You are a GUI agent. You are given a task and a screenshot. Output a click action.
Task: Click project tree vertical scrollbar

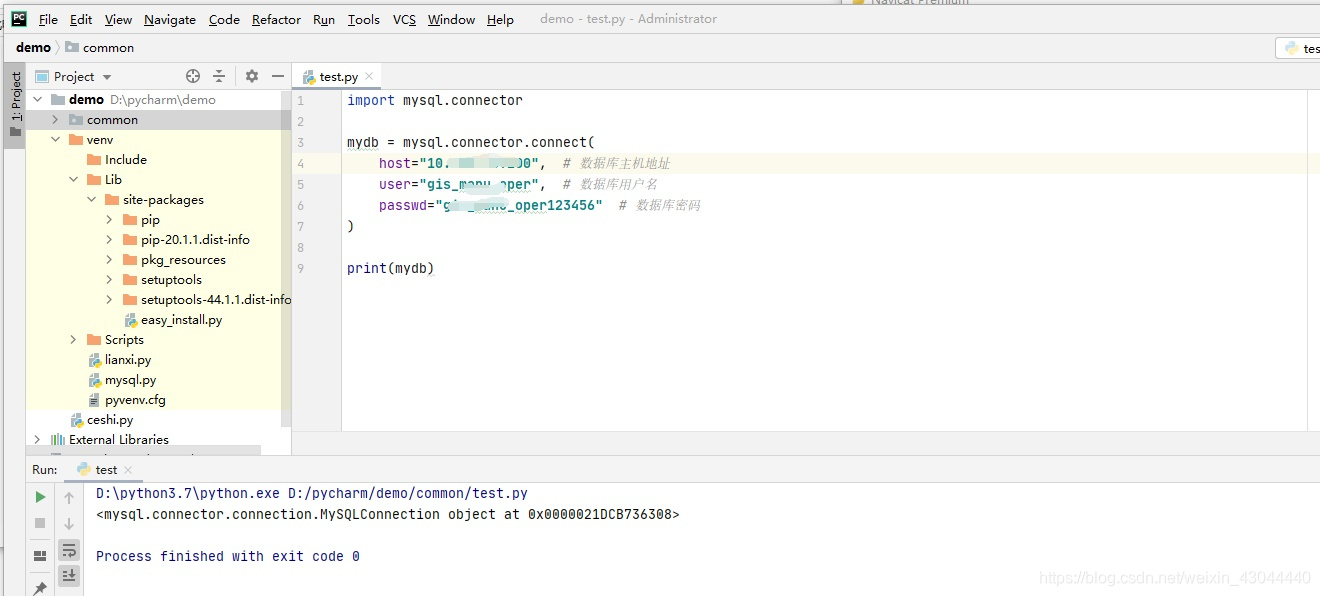point(286,260)
